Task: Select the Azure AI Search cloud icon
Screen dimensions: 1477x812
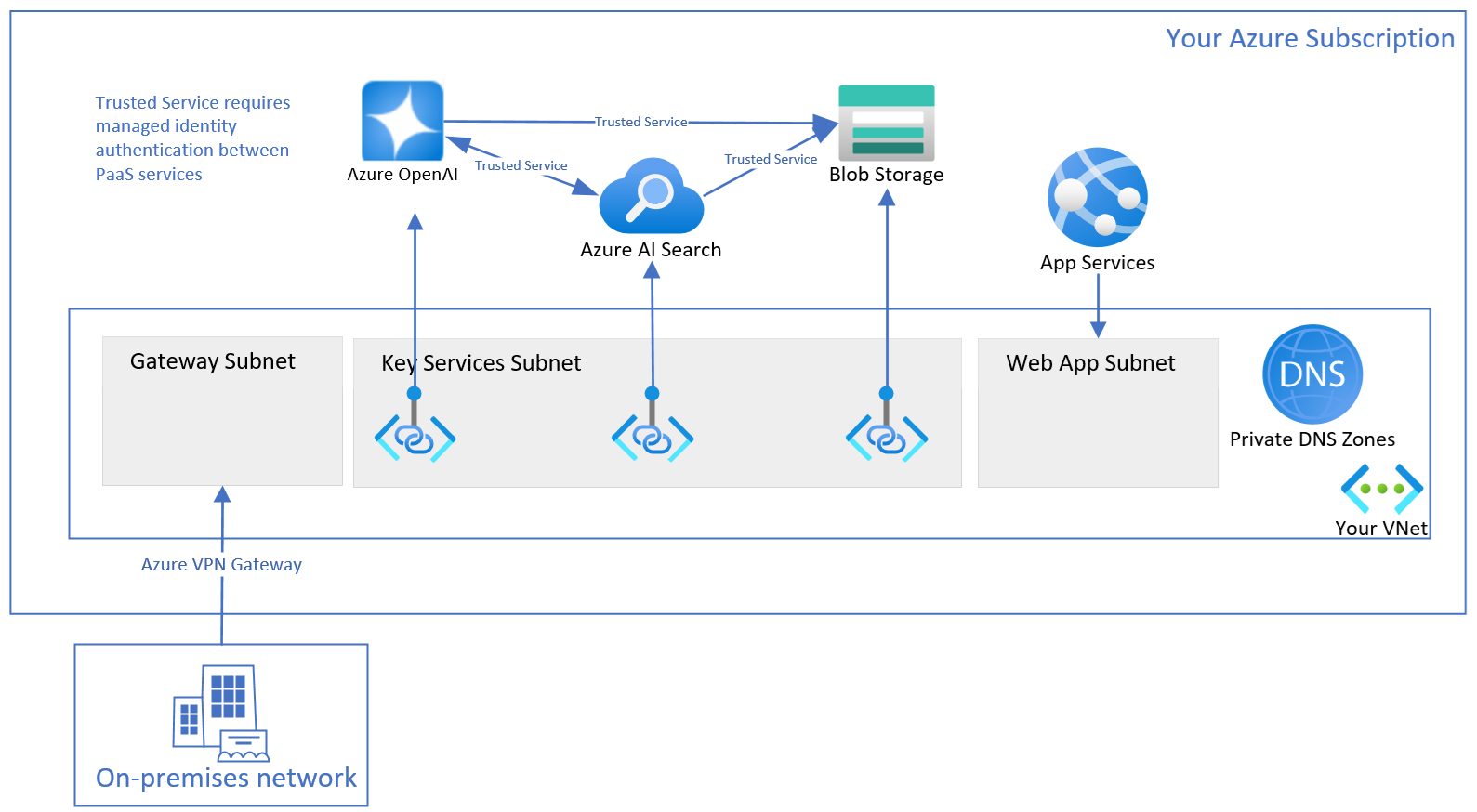Action: point(651,197)
